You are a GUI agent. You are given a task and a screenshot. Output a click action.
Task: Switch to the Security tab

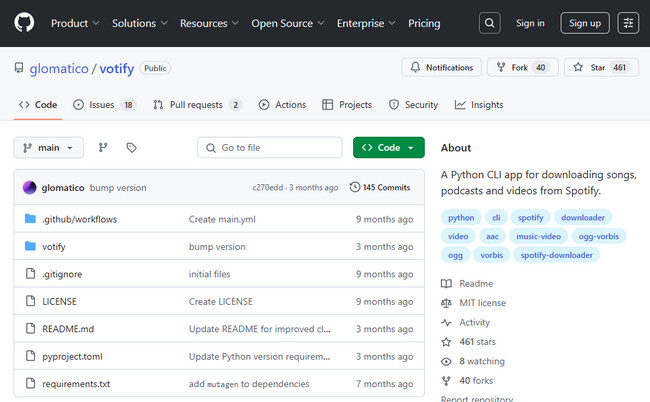click(x=413, y=105)
